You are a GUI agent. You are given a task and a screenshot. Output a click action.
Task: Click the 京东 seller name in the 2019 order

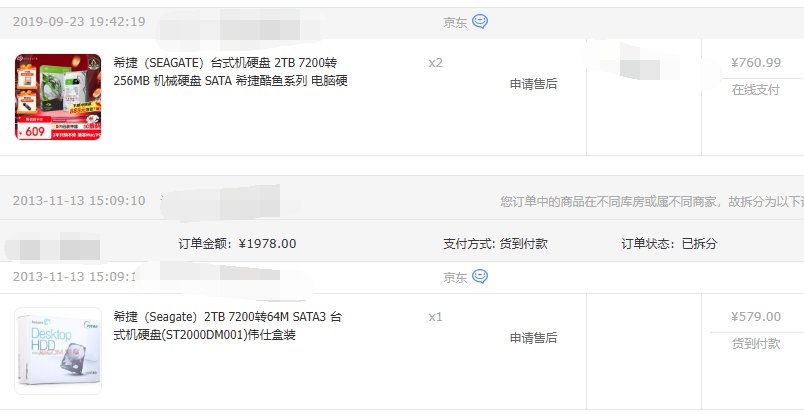455,22
